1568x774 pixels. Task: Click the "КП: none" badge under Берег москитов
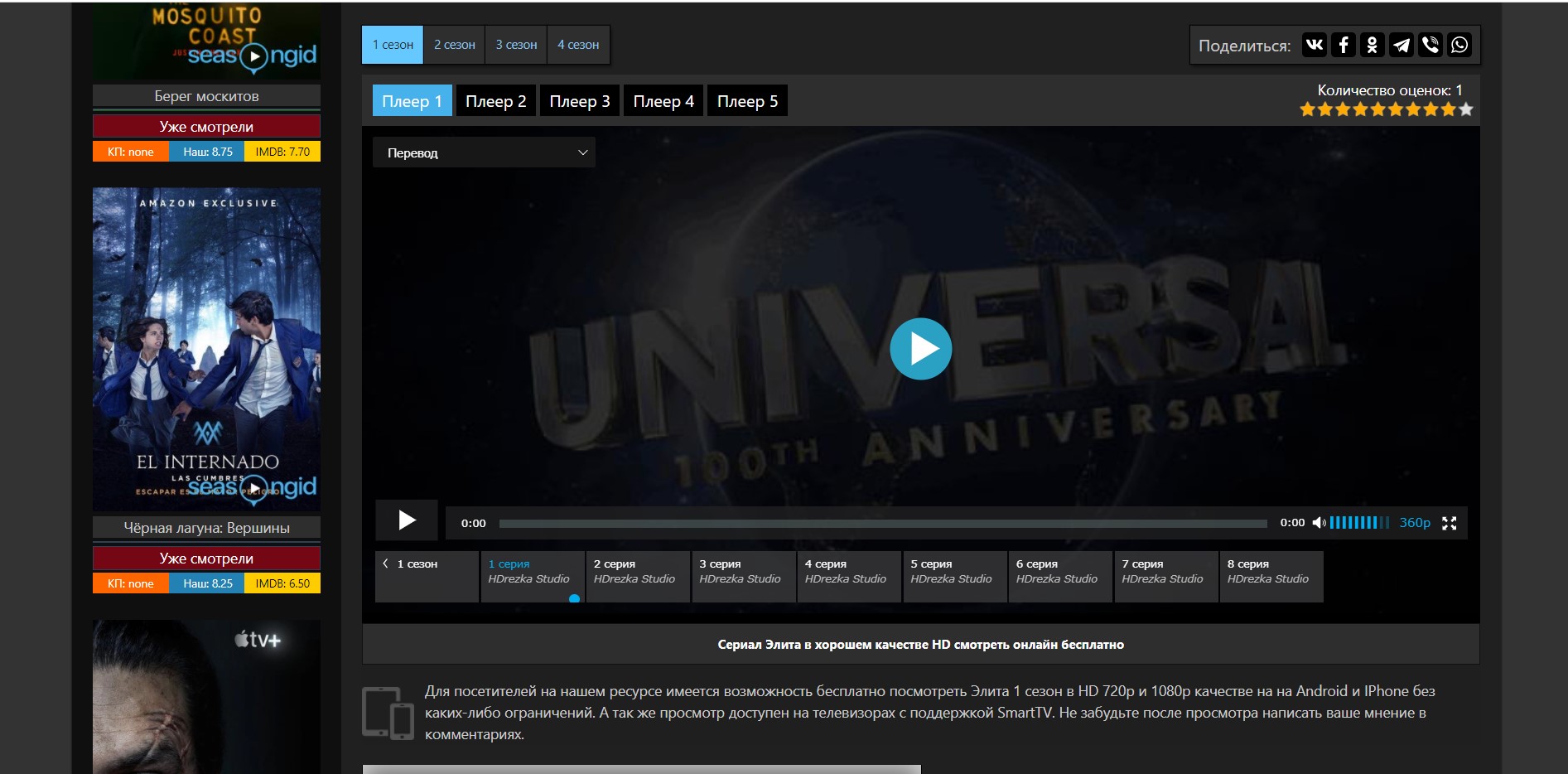[131, 152]
